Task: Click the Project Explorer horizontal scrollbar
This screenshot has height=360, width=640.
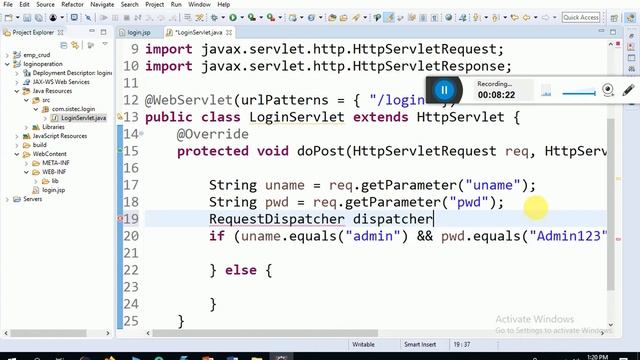Action: tap(48, 333)
